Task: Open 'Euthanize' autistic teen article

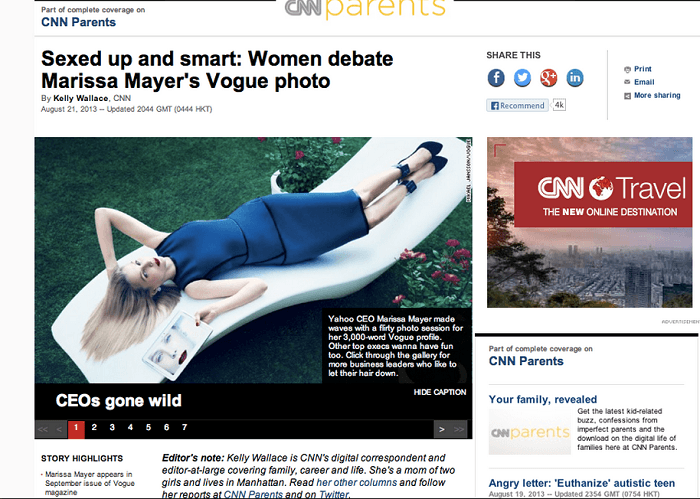Action: click(582, 483)
